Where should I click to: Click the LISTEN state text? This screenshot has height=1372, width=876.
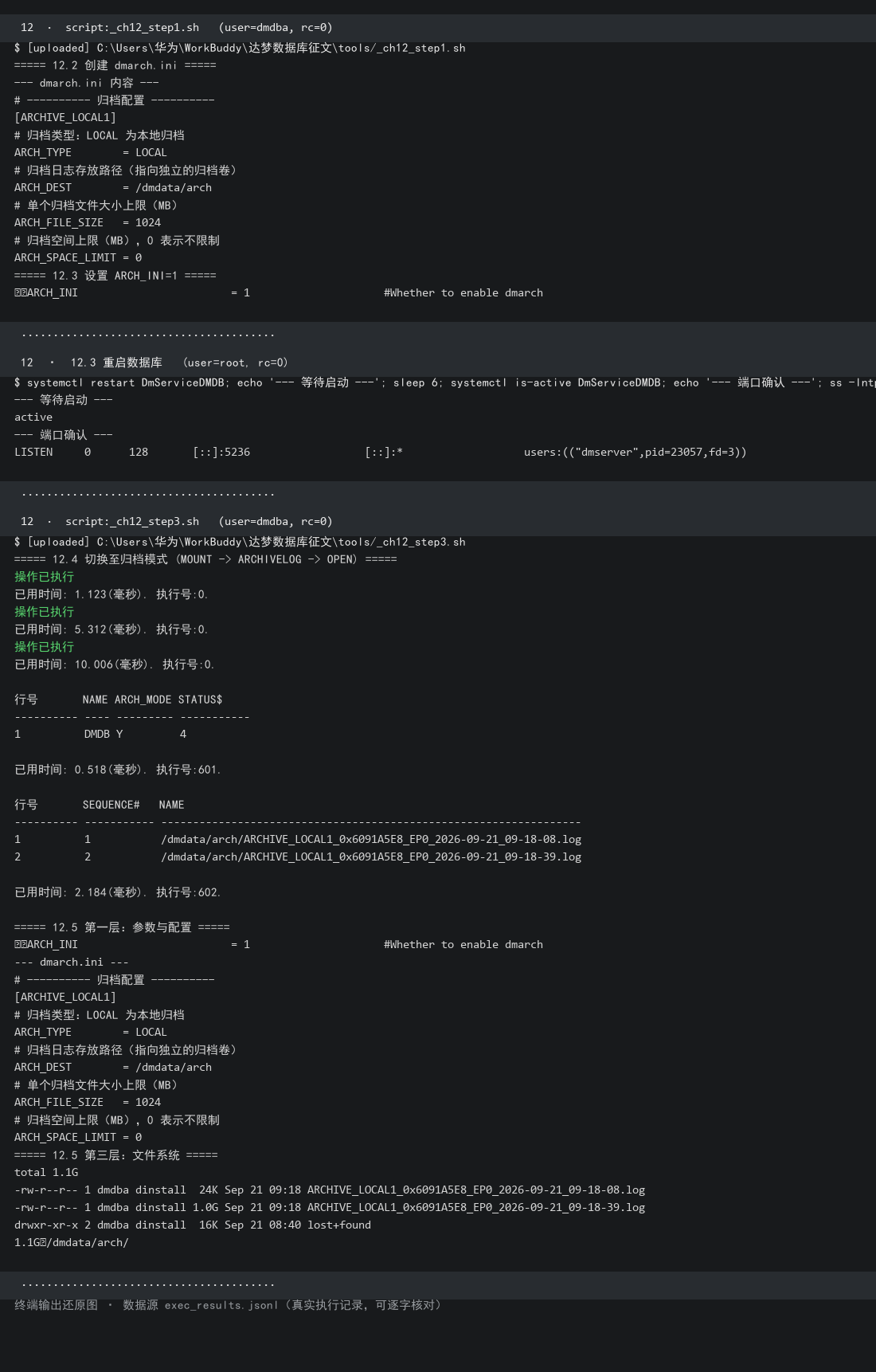click(x=33, y=453)
